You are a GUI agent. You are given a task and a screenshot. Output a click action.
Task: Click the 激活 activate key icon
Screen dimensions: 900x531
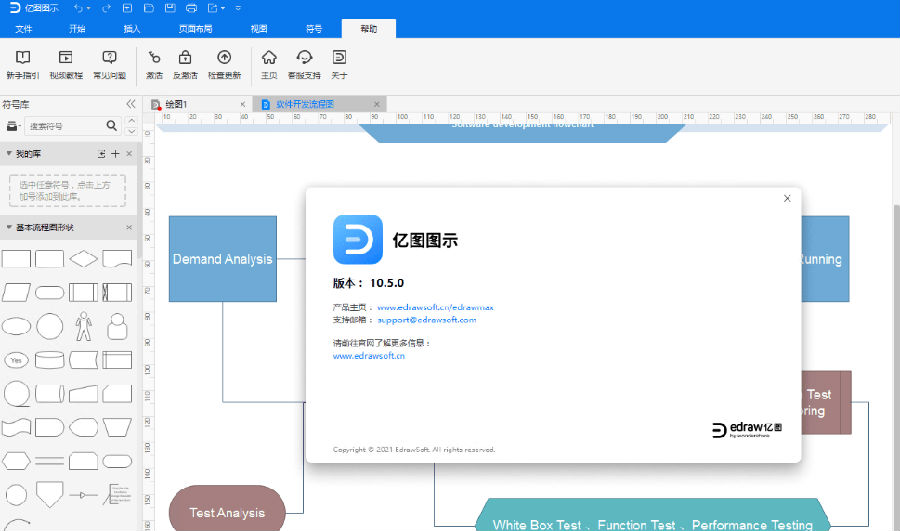154,64
